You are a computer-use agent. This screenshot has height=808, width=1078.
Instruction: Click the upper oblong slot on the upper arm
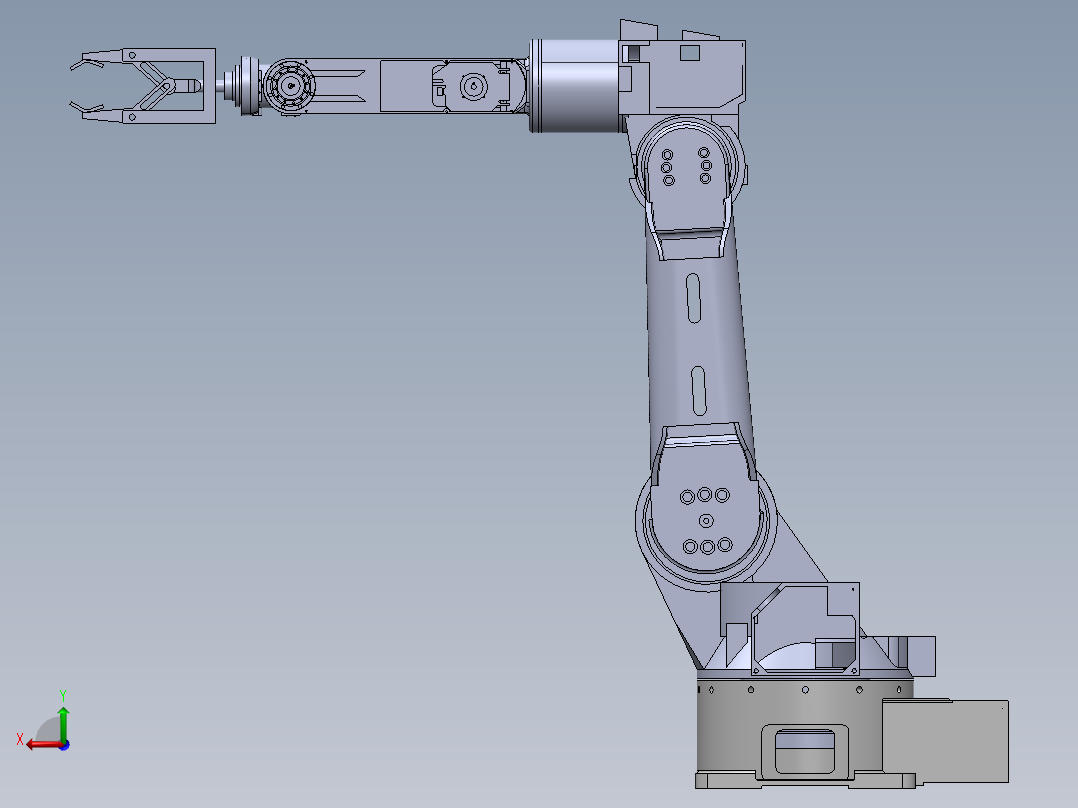[694, 298]
